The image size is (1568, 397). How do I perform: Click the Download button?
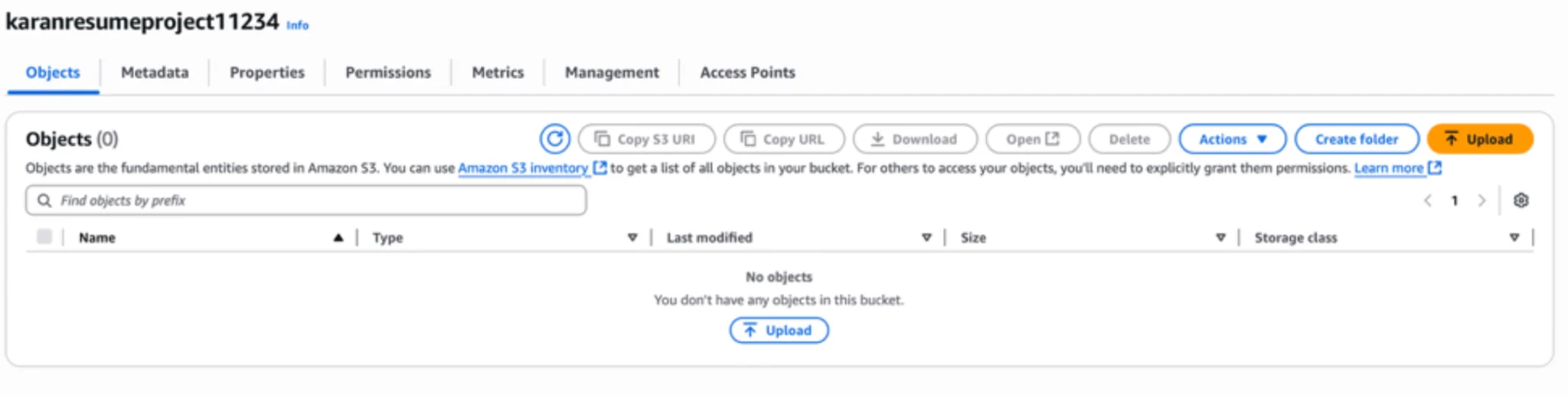915,139
